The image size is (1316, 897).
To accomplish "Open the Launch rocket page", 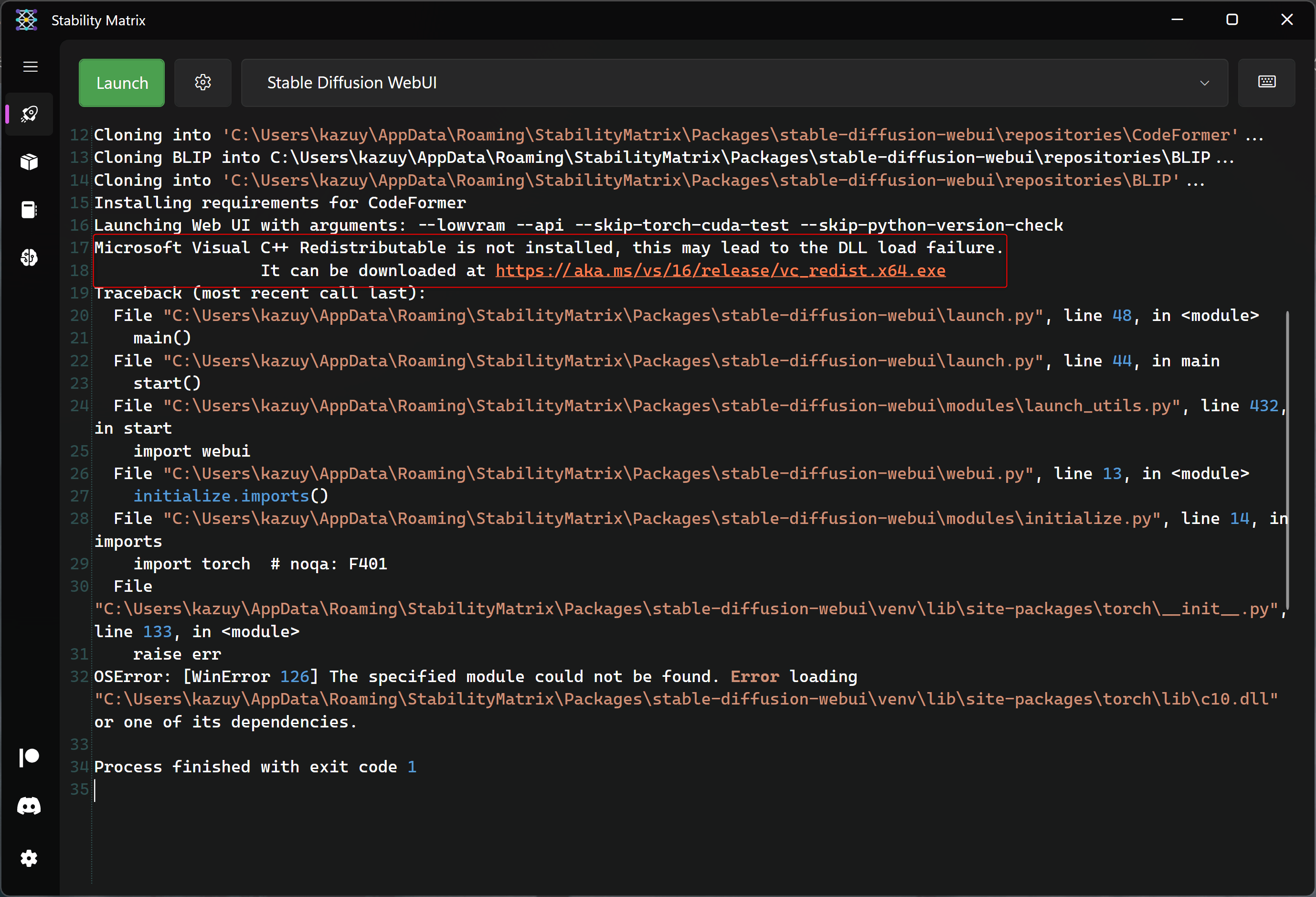I will click(x=30, y=114).
